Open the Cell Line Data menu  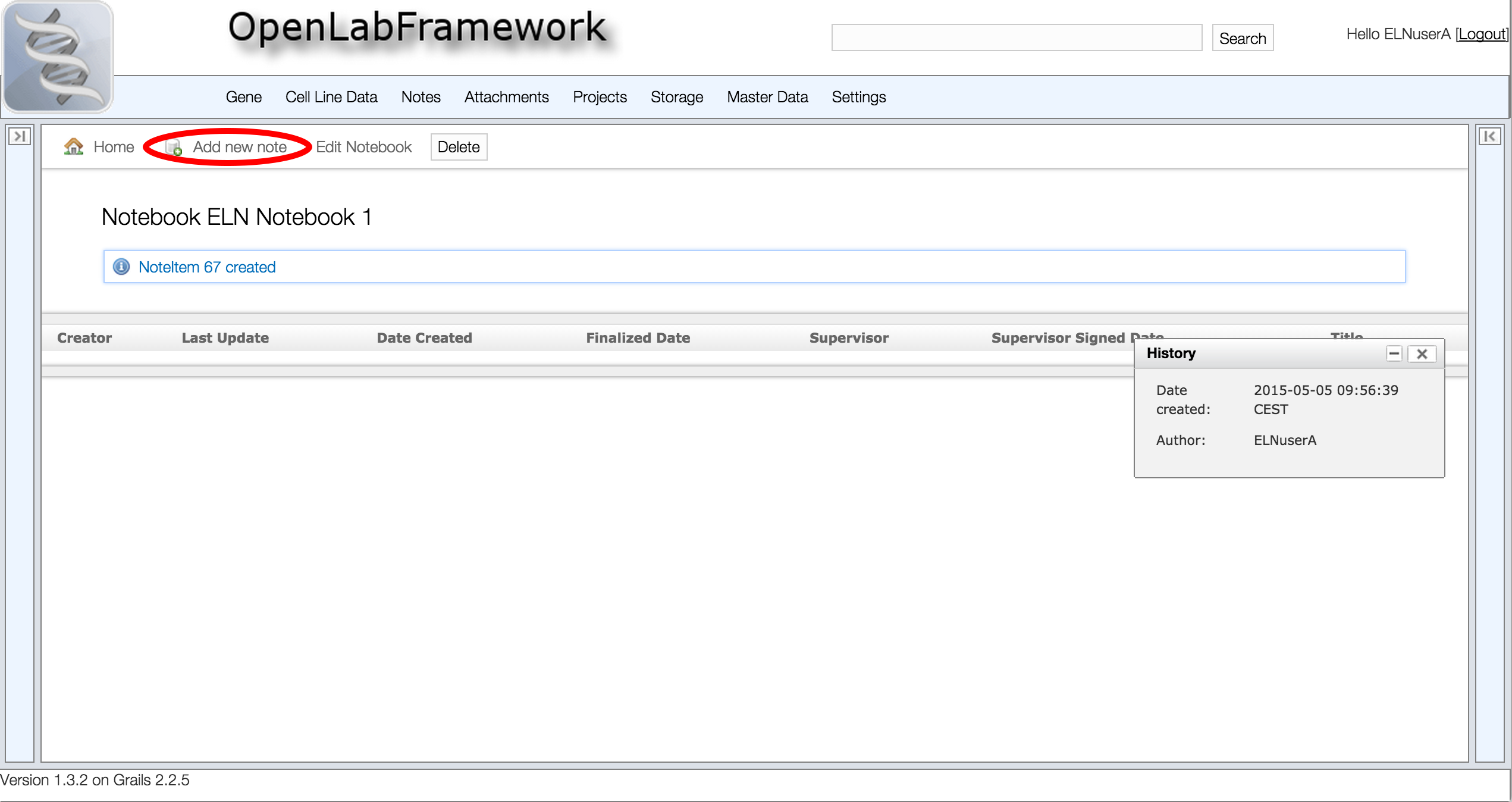[331, 97]
